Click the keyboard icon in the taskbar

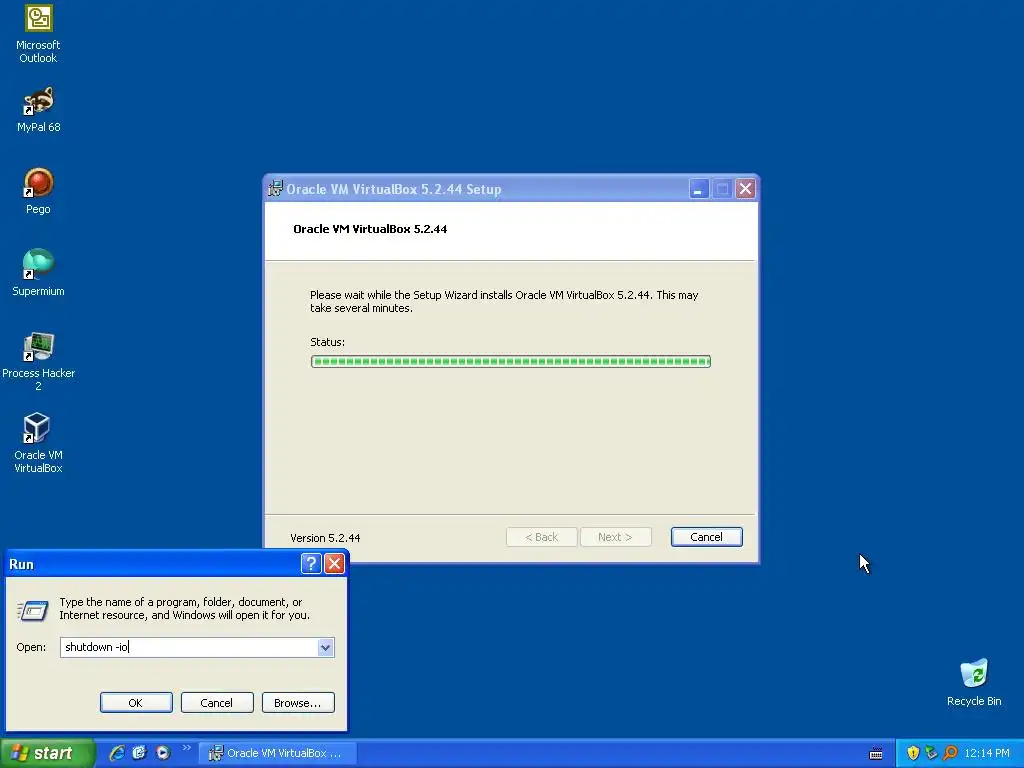coord(876,754)
